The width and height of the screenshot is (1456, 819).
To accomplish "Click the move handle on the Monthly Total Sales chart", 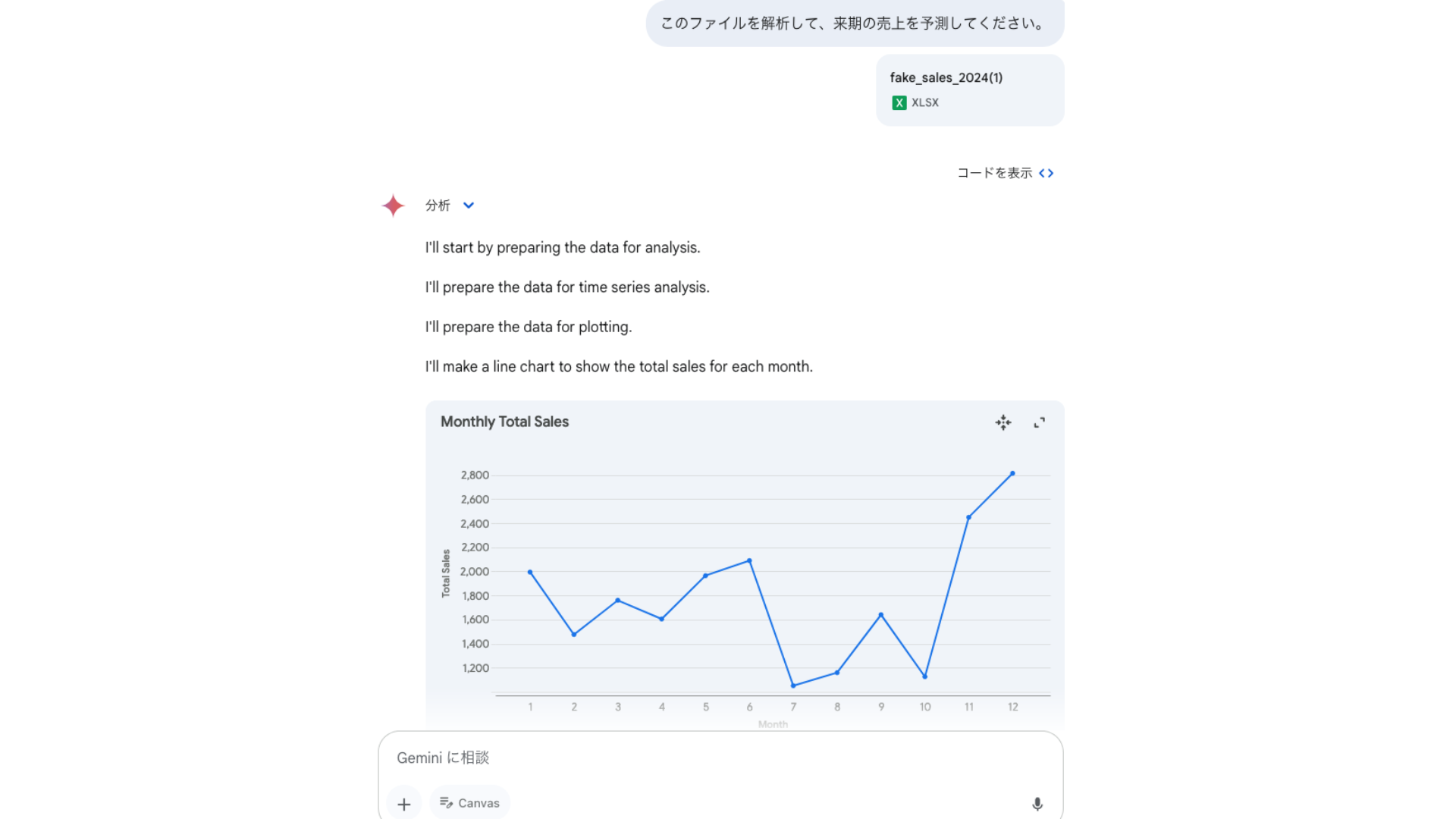I will 1003,422.
